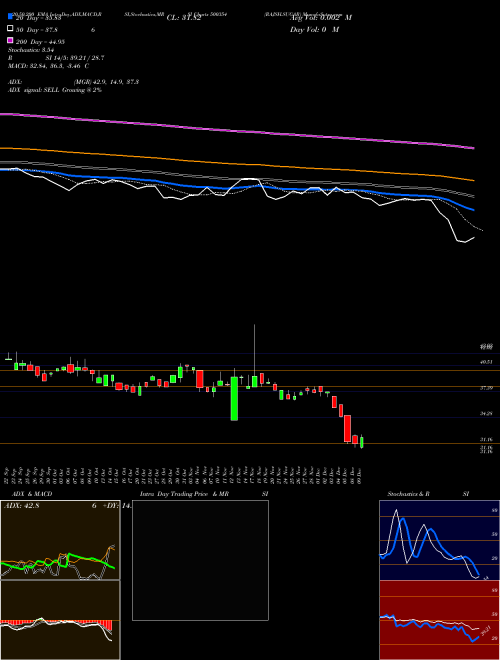Viewport: 500px width, 660px height.
Task: Click the 40.51 price axis label
Action: click(x=486, y=362)
